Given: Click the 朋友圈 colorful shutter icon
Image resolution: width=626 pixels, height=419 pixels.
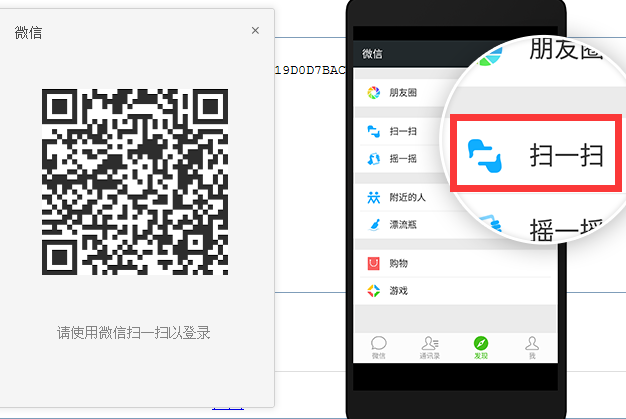Looking at the screenshot, I should pos(374,93).
